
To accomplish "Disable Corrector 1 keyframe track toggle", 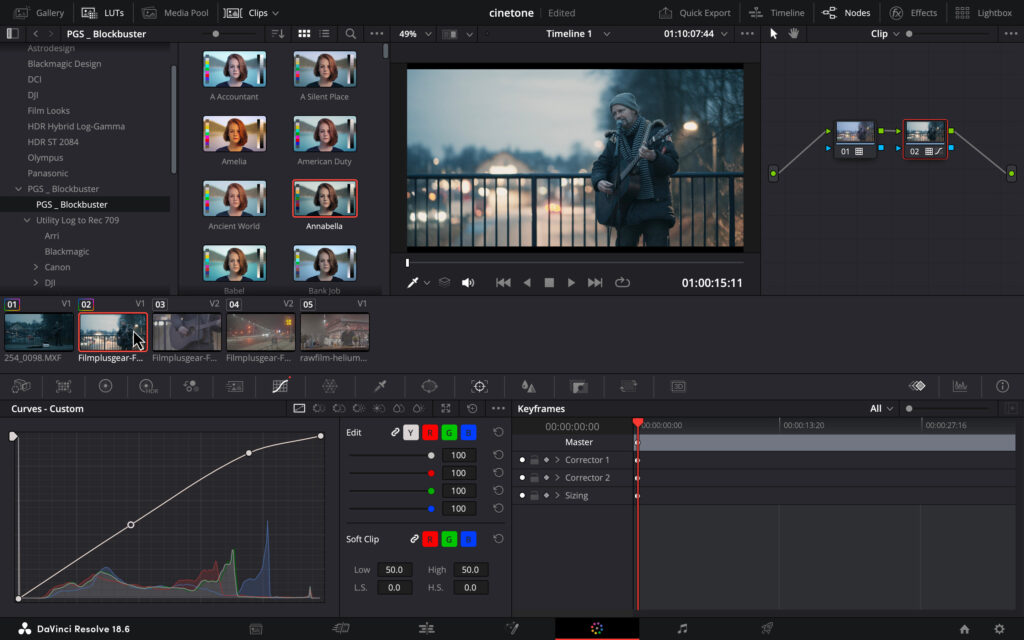I will click(522, 460).
